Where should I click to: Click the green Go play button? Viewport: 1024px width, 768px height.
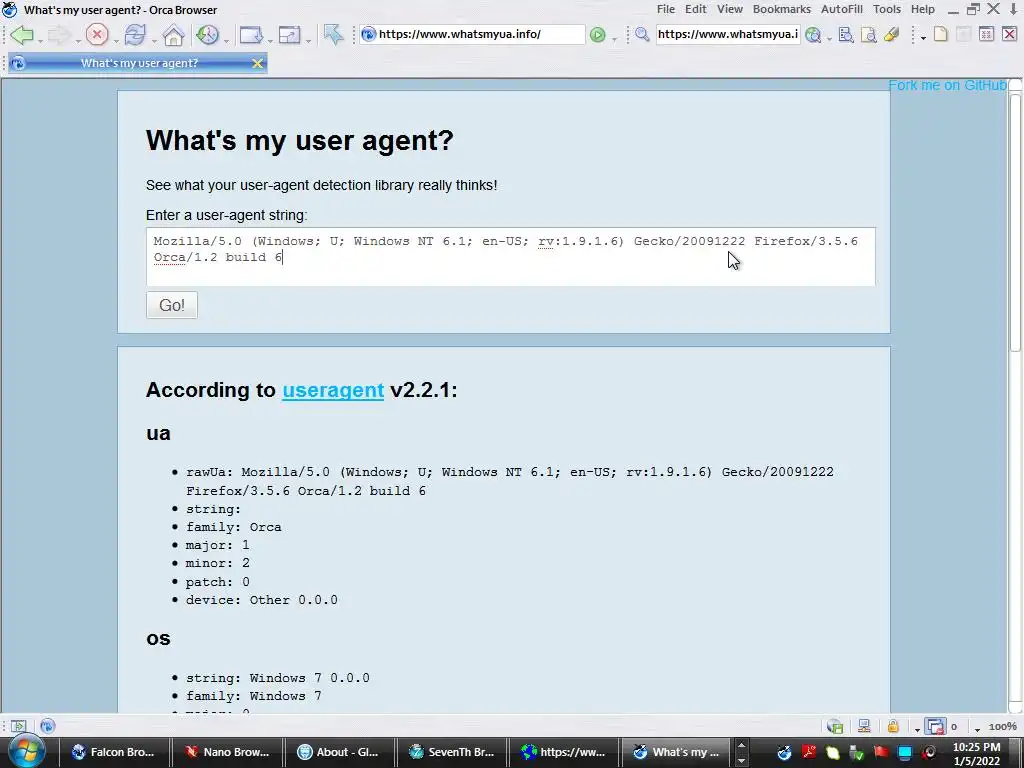coord(597,35)
